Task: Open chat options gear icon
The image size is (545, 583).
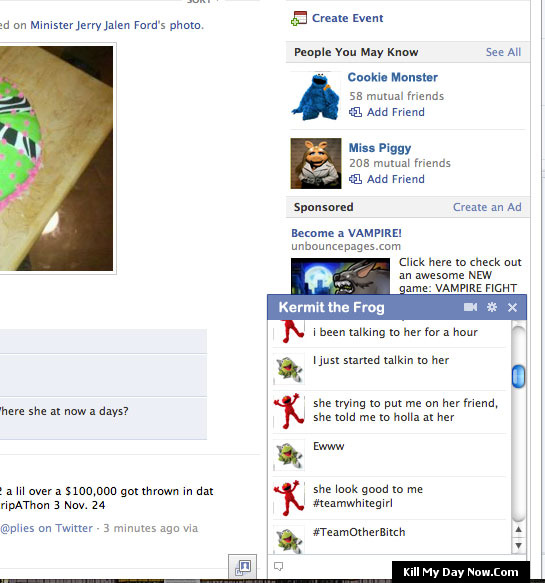Action: point(492,307)
